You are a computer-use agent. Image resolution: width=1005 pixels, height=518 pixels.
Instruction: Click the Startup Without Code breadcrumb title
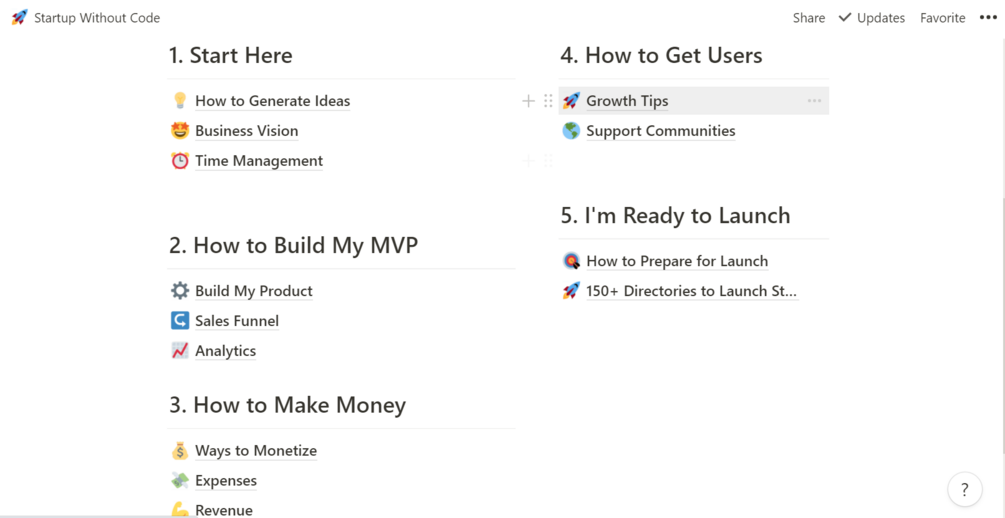(x=96, y=18)
